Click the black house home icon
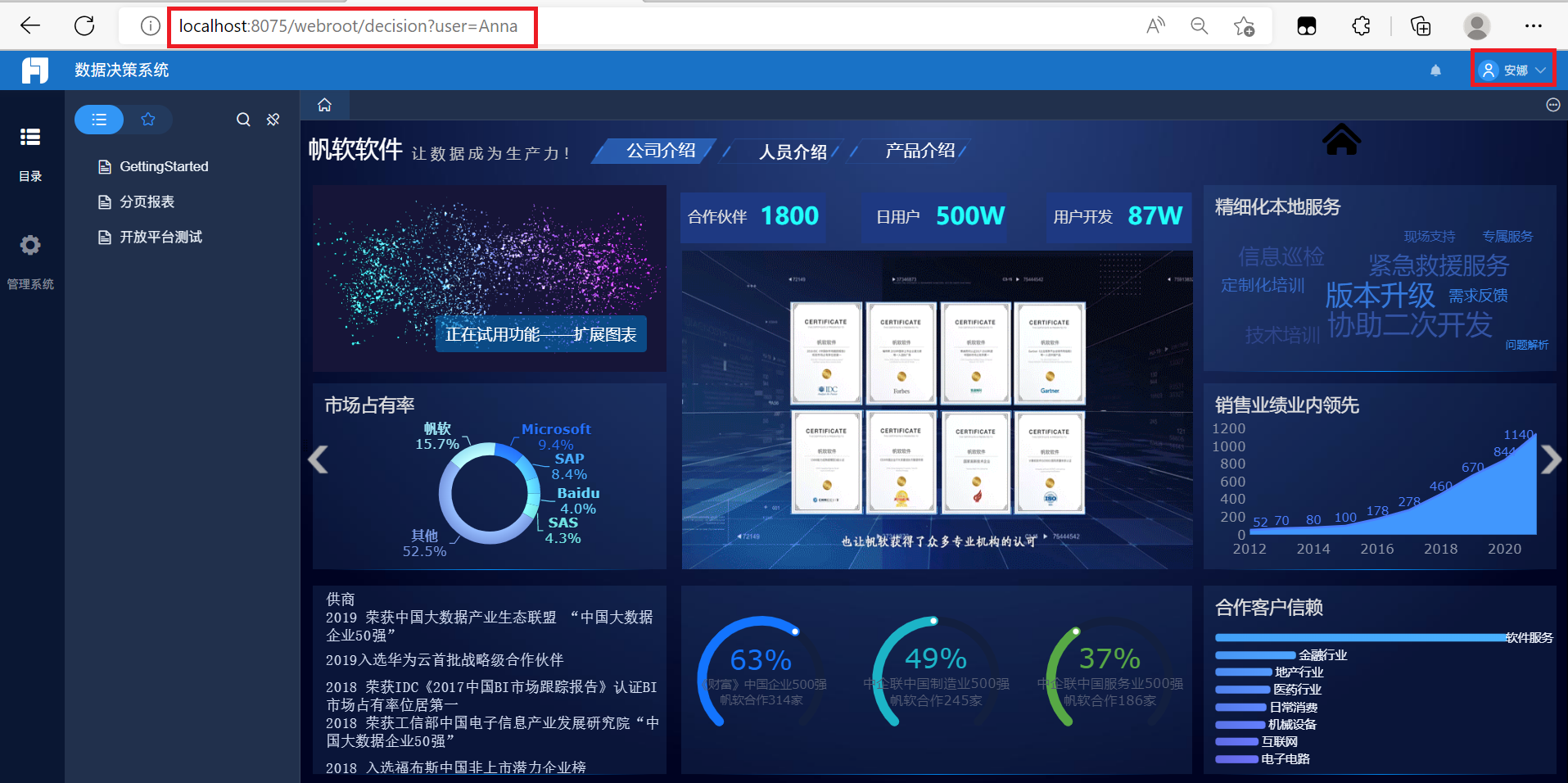Screen dimensions: 1568x783 (1341, 139)
